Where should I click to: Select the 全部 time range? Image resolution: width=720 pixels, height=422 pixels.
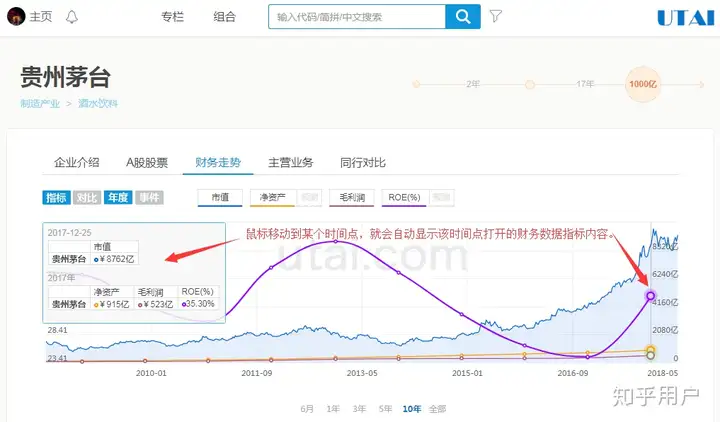pos(438,409)
